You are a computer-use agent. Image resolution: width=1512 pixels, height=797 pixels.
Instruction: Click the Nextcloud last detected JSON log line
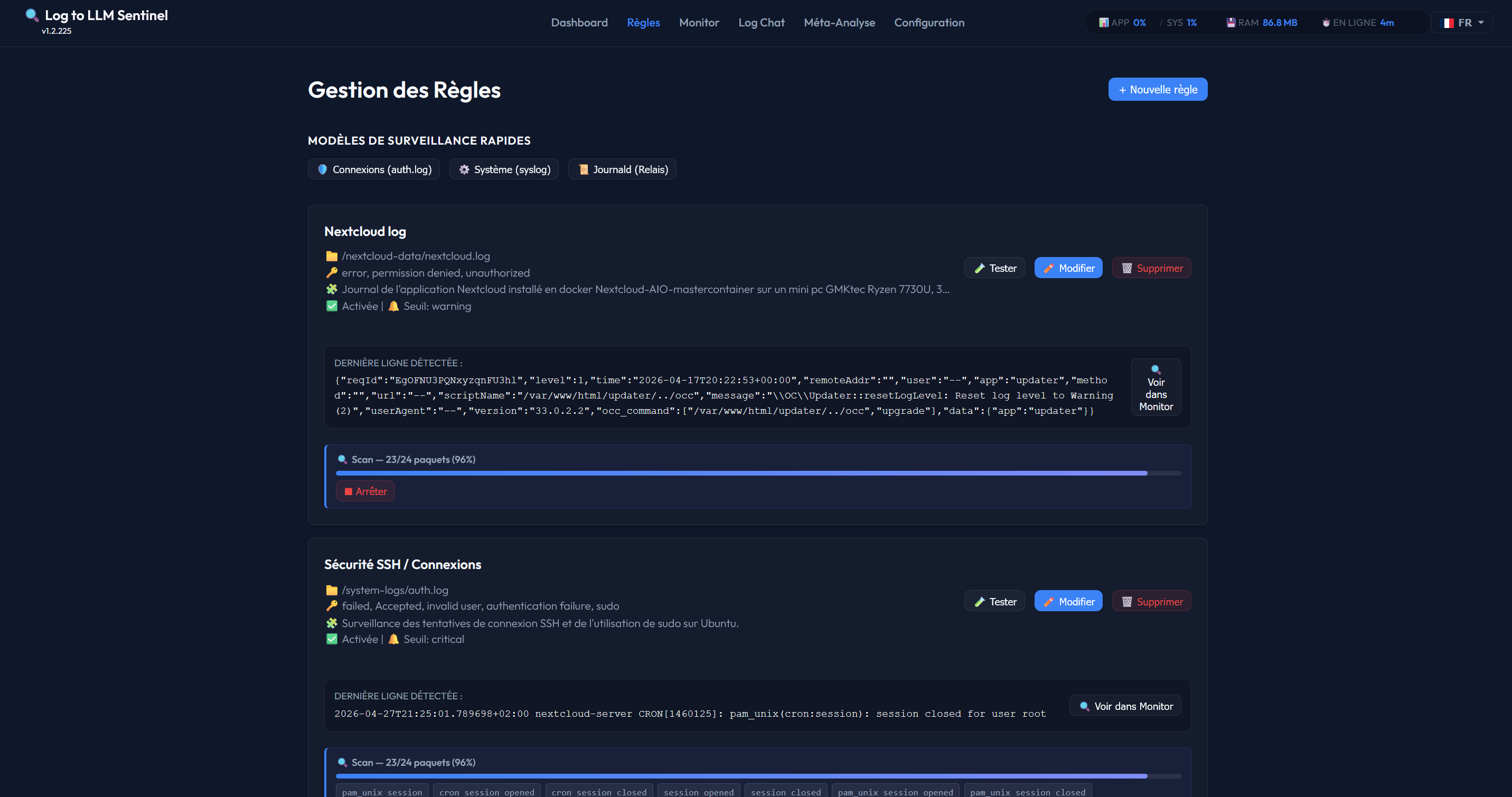pos(724,395)
